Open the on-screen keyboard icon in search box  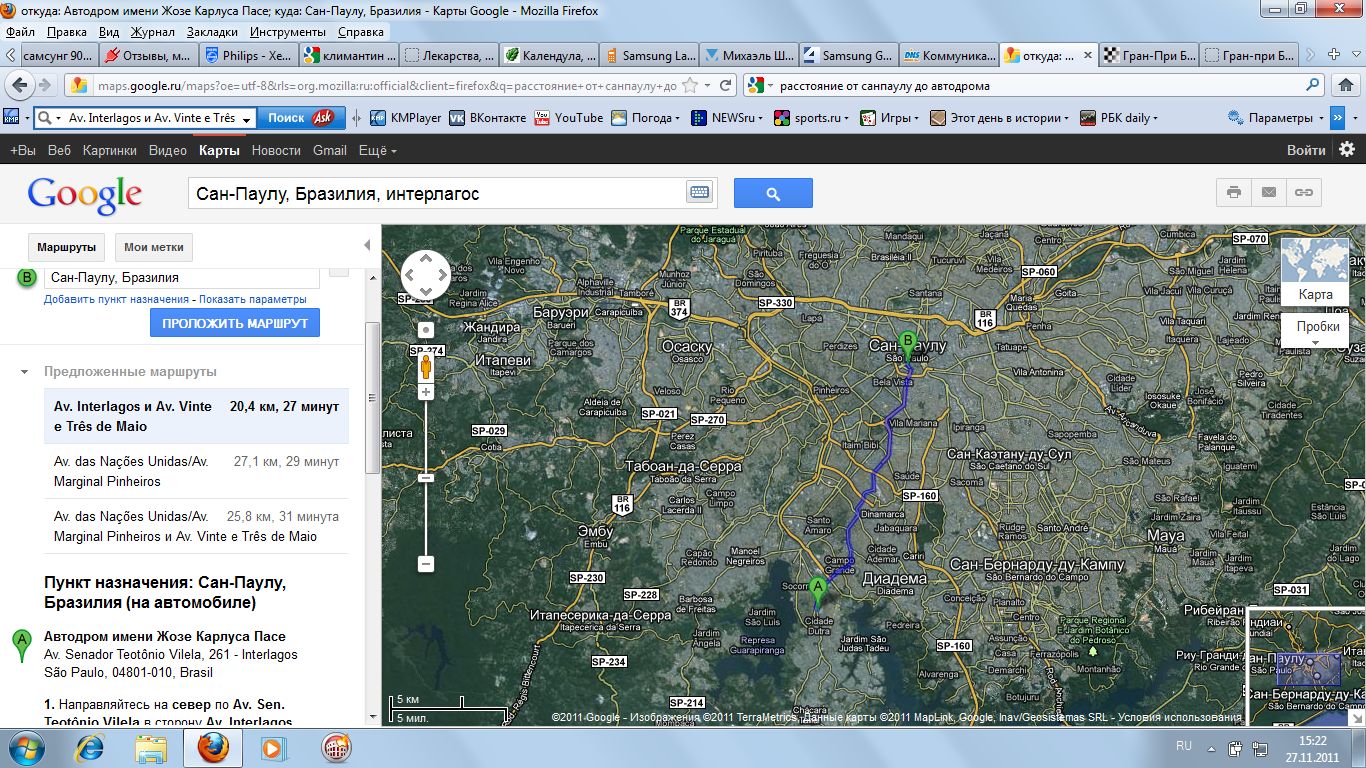coord(698,193)
